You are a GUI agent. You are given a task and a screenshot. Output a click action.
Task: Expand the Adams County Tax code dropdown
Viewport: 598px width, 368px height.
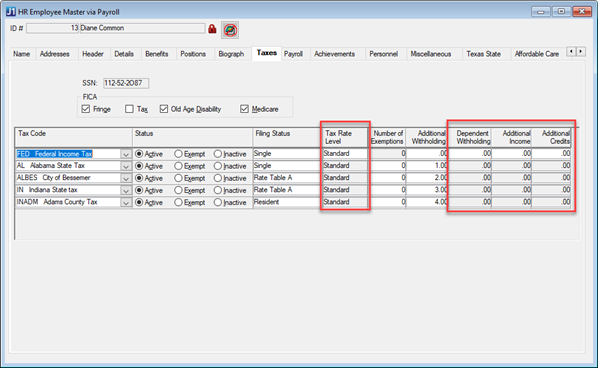(126, 202)
